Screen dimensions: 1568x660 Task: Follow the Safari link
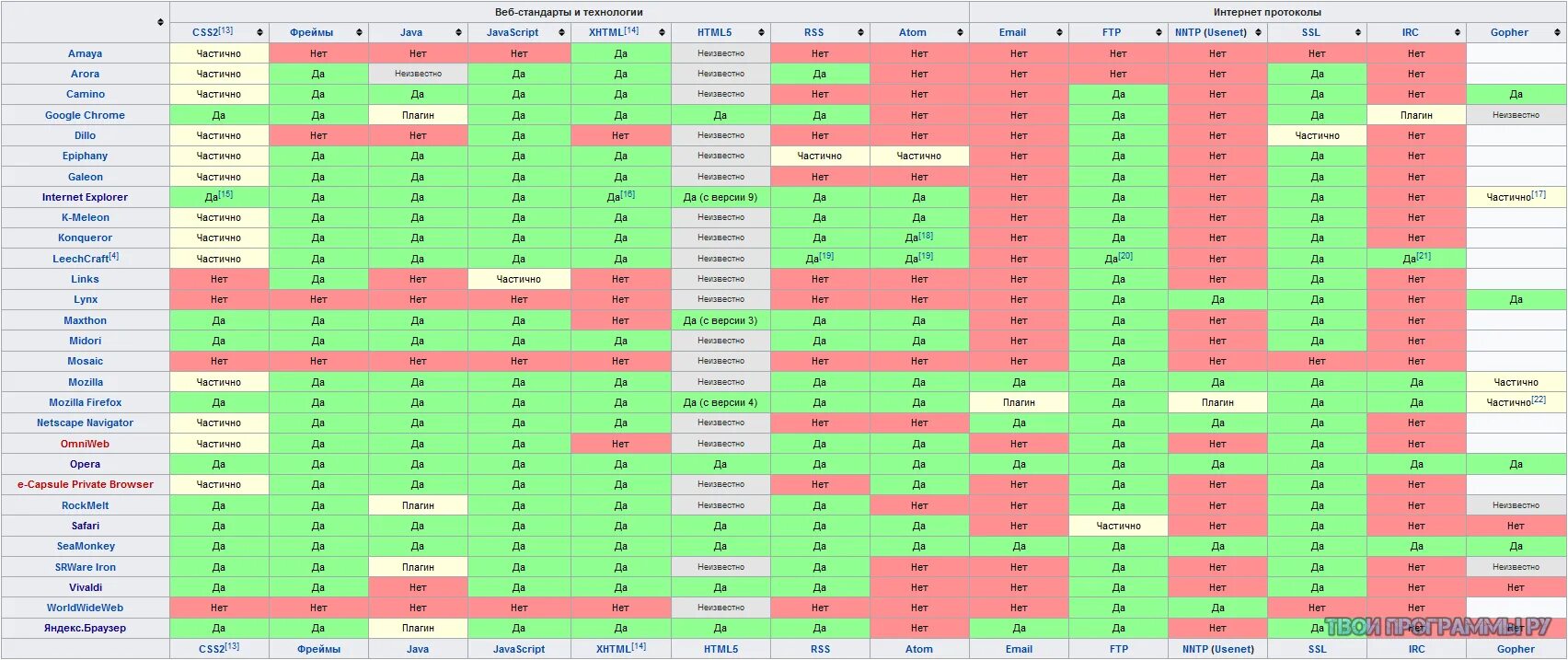coord(85,526)
